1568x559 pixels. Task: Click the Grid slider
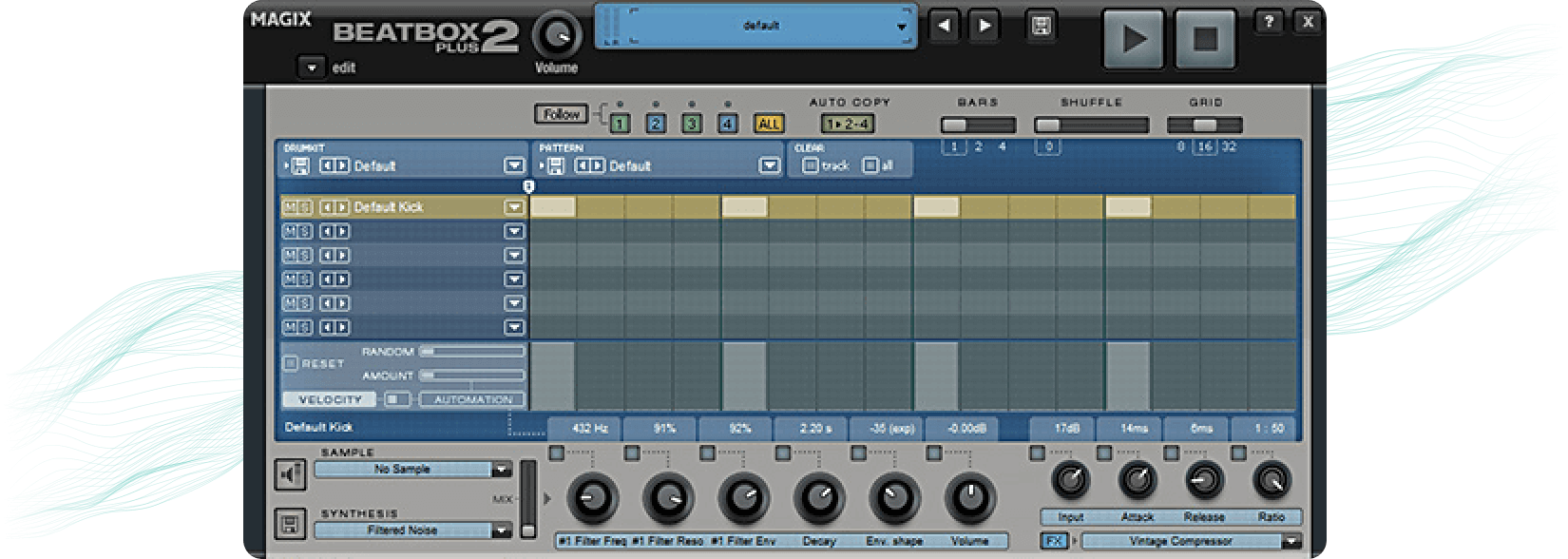click(1204, 125)
